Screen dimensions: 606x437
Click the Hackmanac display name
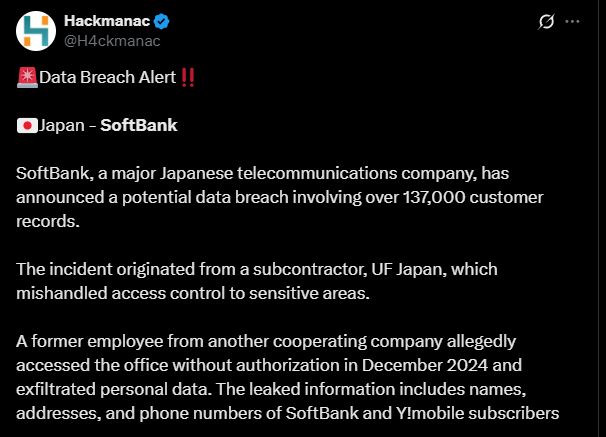(107, 21)
